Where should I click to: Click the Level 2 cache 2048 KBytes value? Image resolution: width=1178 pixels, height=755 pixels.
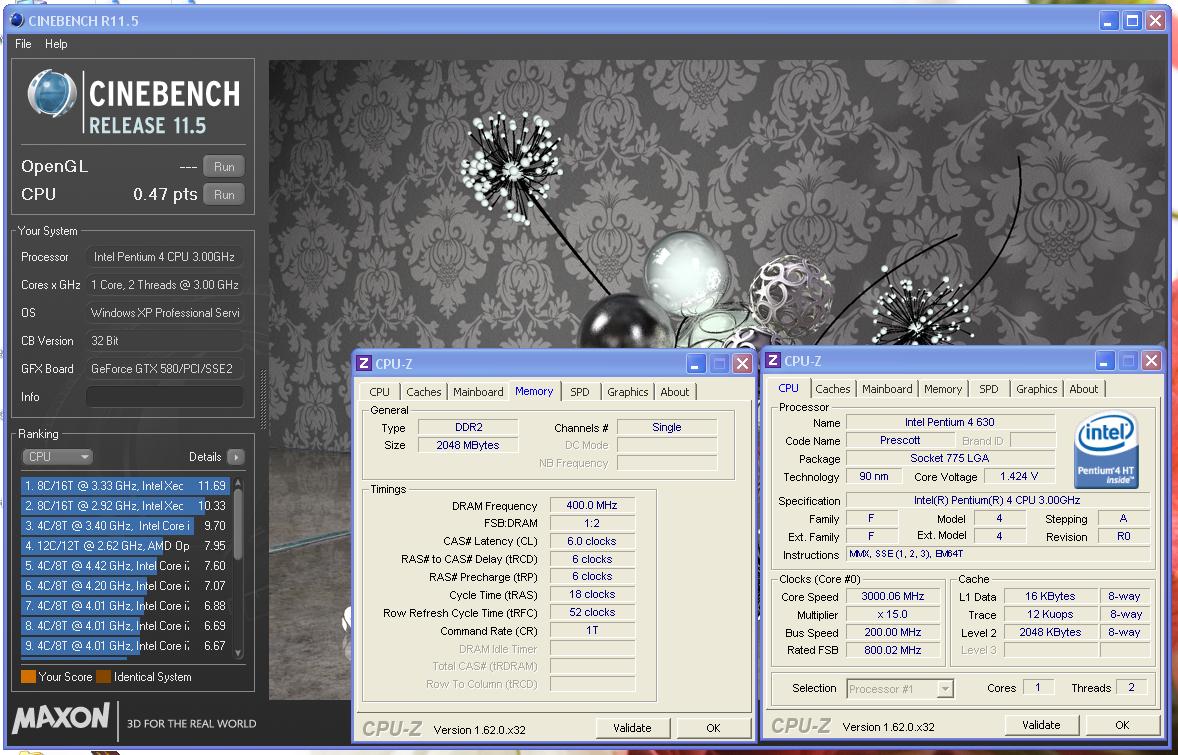point(1050,632)
